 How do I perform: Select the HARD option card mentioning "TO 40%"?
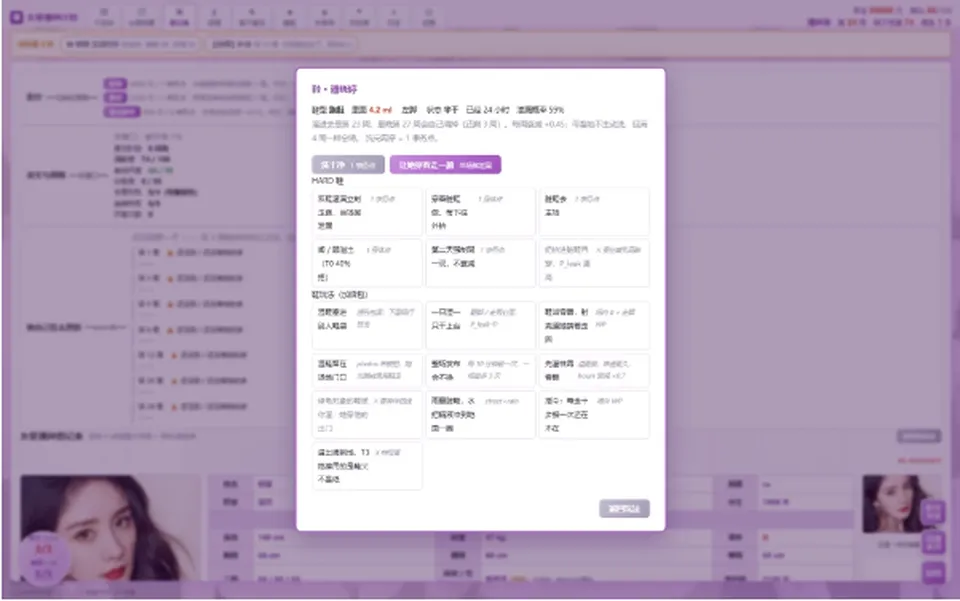point(367,263)
